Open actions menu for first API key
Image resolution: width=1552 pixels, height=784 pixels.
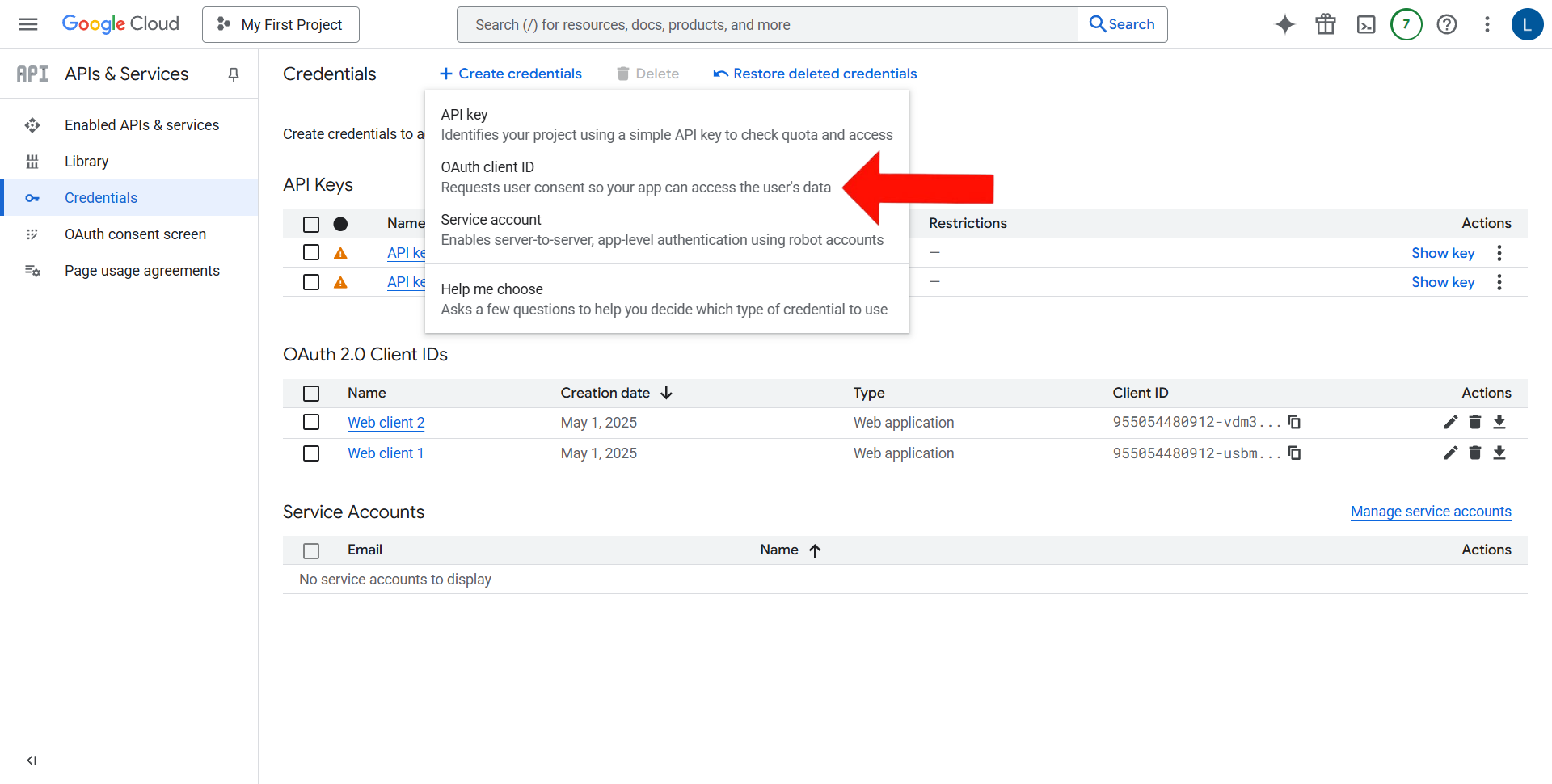tap(1499, 253)
